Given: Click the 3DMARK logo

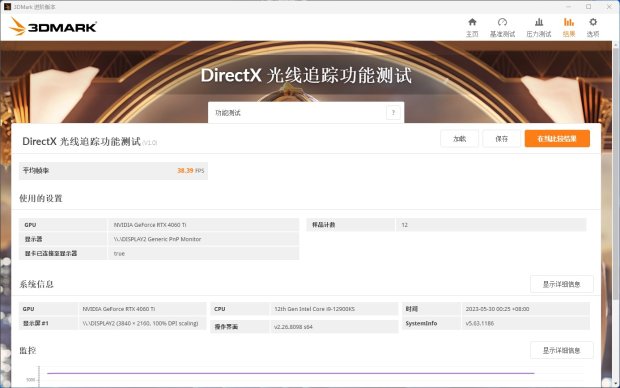Looking at the screenshot, I should [53, 27].
